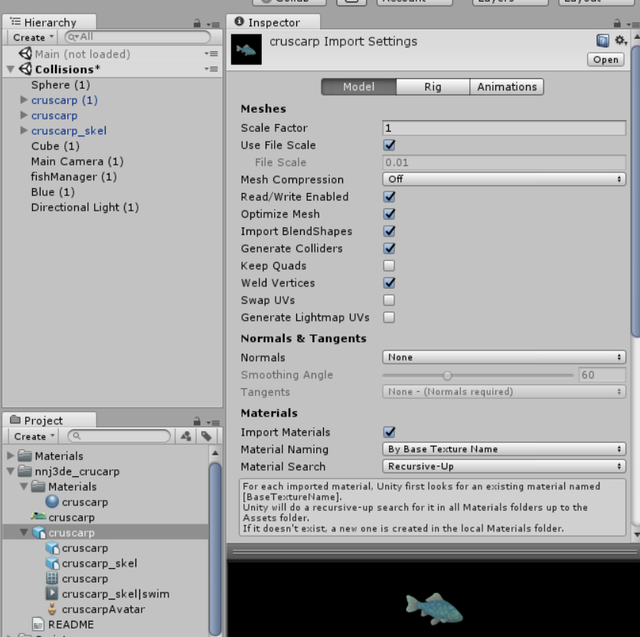
Task: Expand the top-level Materials folder in Project
Action: (x=11, y=455)
